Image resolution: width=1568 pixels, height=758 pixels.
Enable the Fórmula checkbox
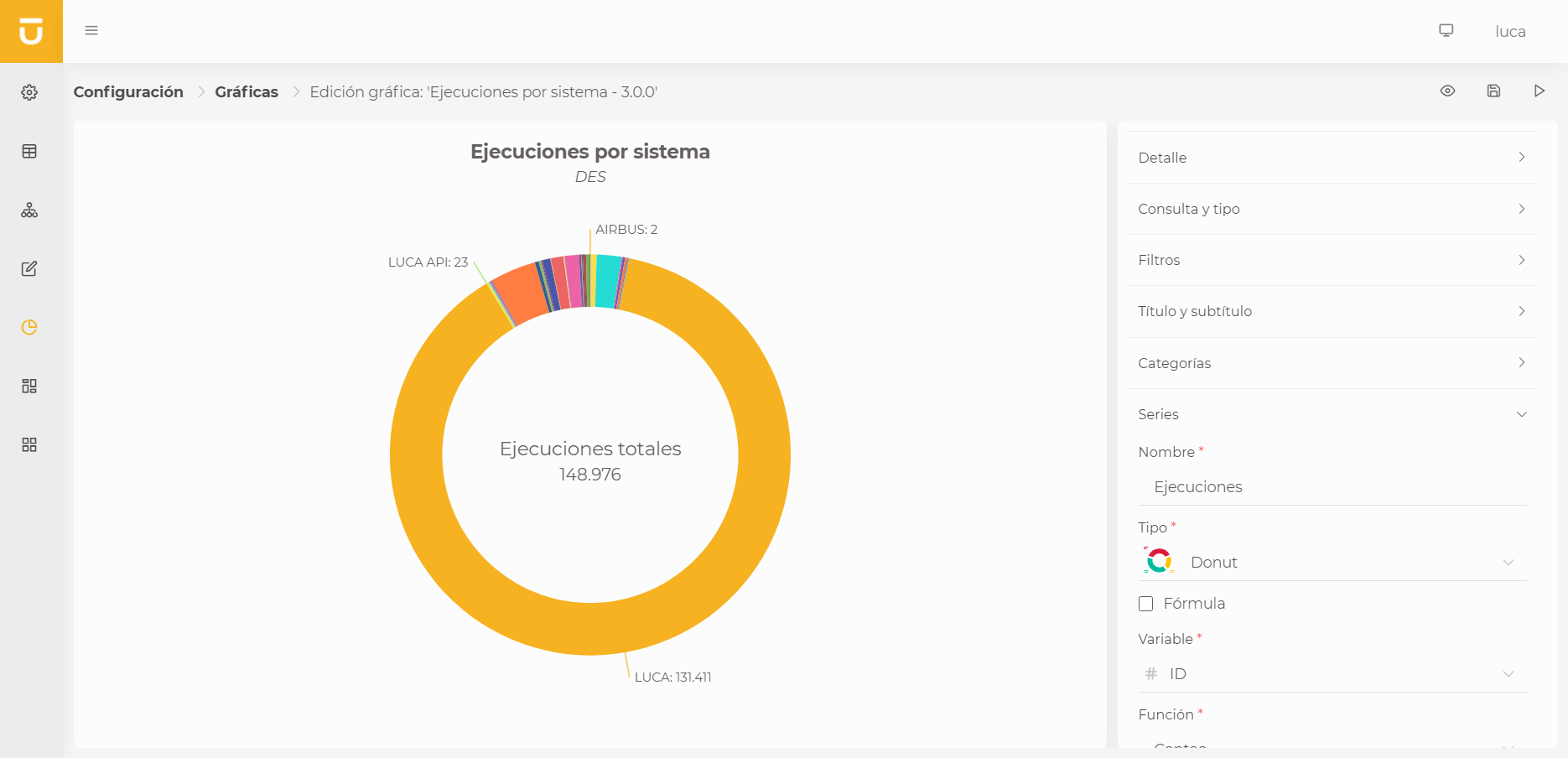click(1146, 604)
